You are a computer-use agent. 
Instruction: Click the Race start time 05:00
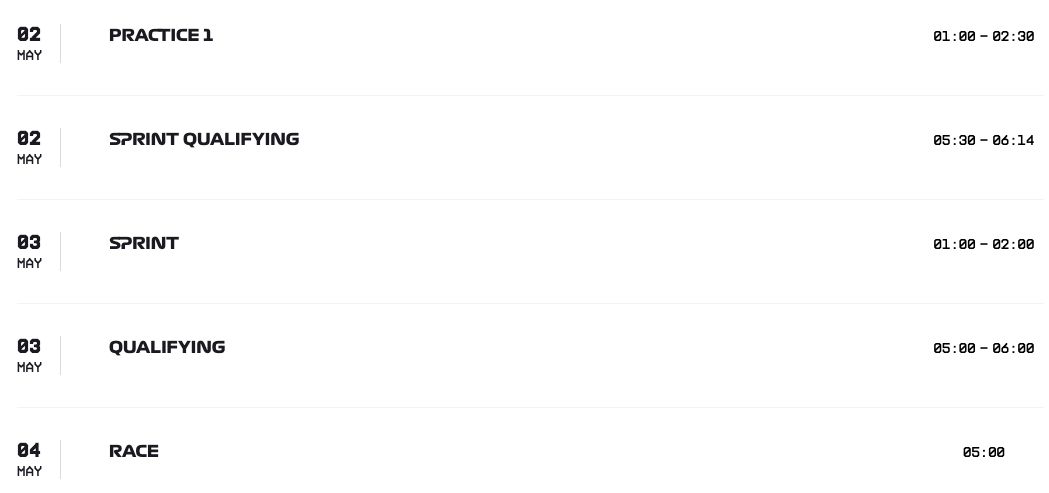pyautogui.click(x=983, y=452)
